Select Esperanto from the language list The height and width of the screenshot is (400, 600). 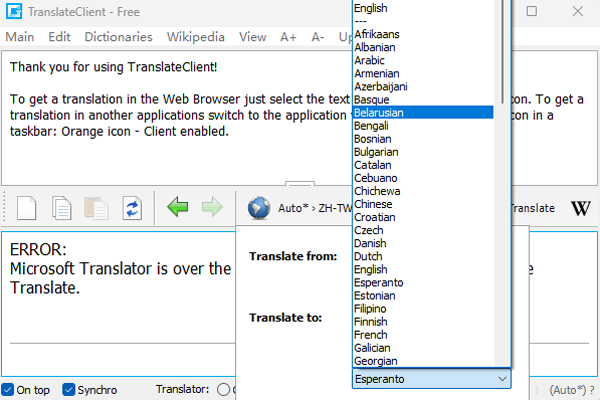423,282
